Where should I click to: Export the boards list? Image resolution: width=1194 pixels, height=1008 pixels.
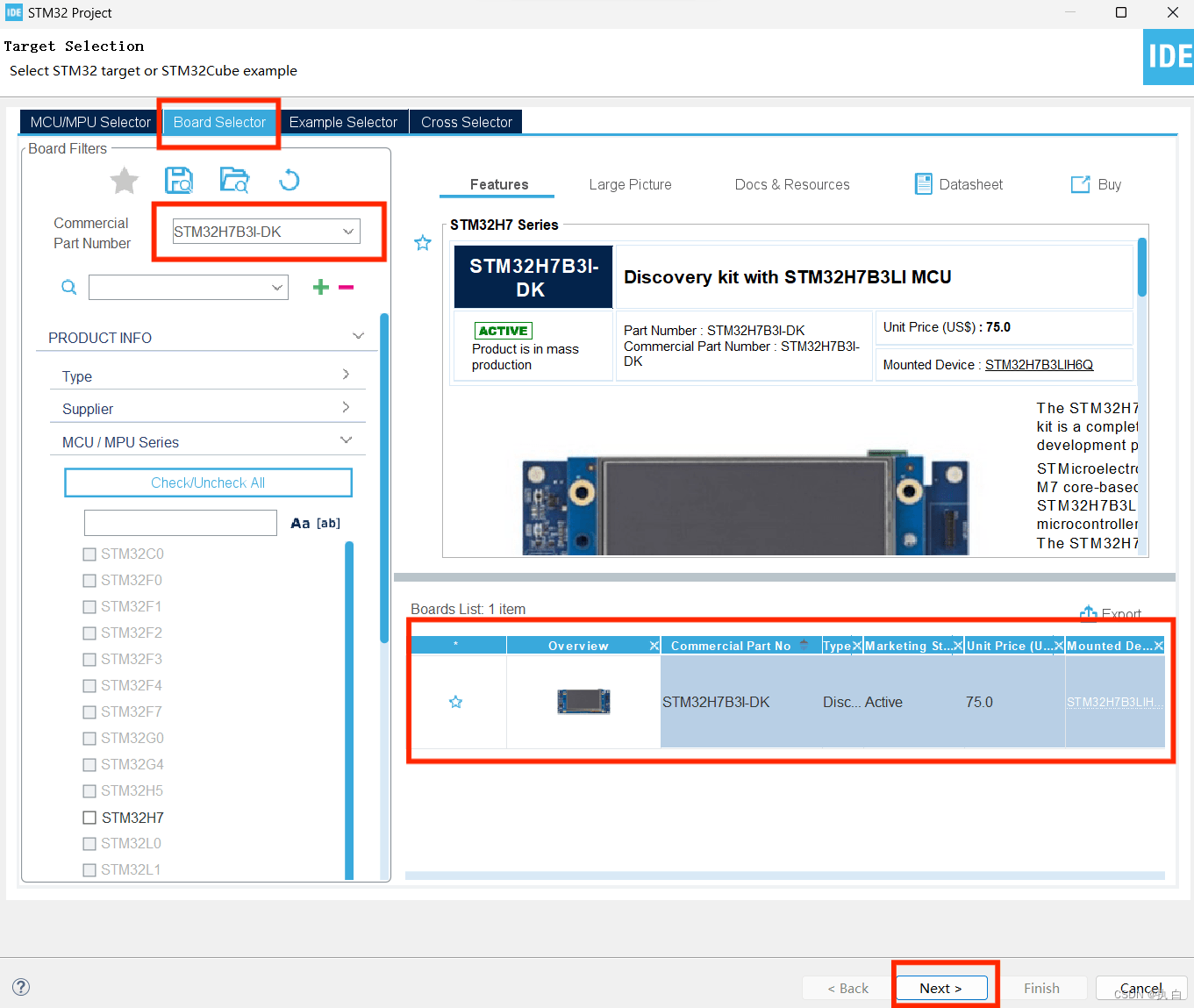pyautogui.click(x=1111, y=613)
